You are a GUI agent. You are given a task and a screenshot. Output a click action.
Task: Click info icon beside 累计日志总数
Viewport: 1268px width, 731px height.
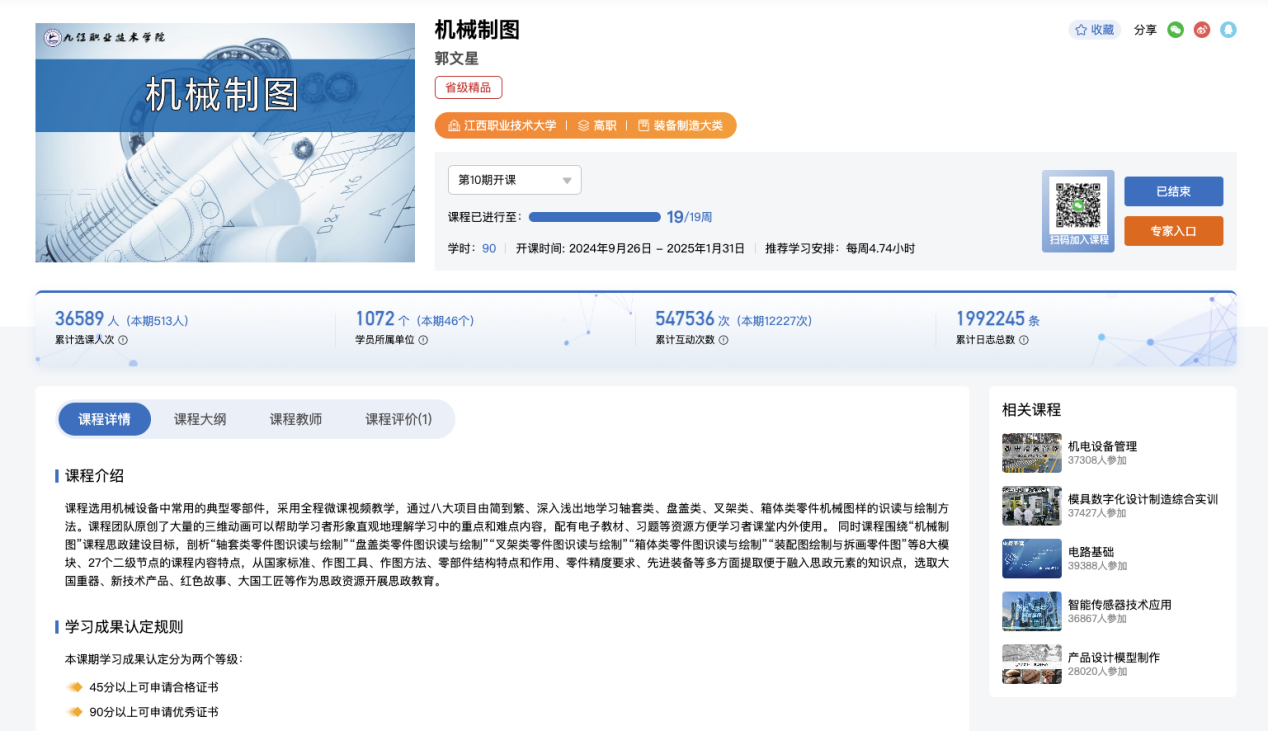(x=1023, y=340)
